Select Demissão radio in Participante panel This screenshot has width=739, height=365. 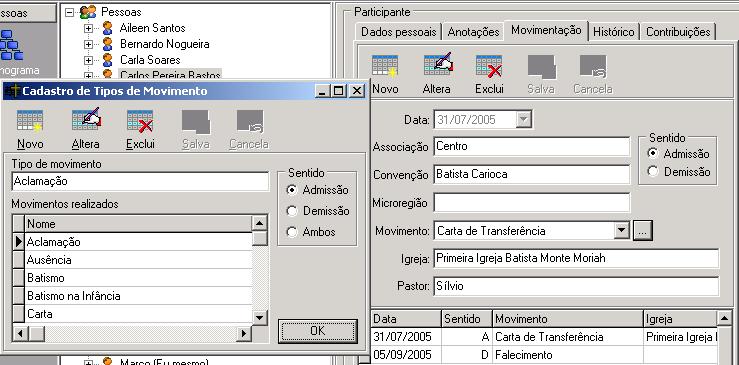[x=653, y=172]
